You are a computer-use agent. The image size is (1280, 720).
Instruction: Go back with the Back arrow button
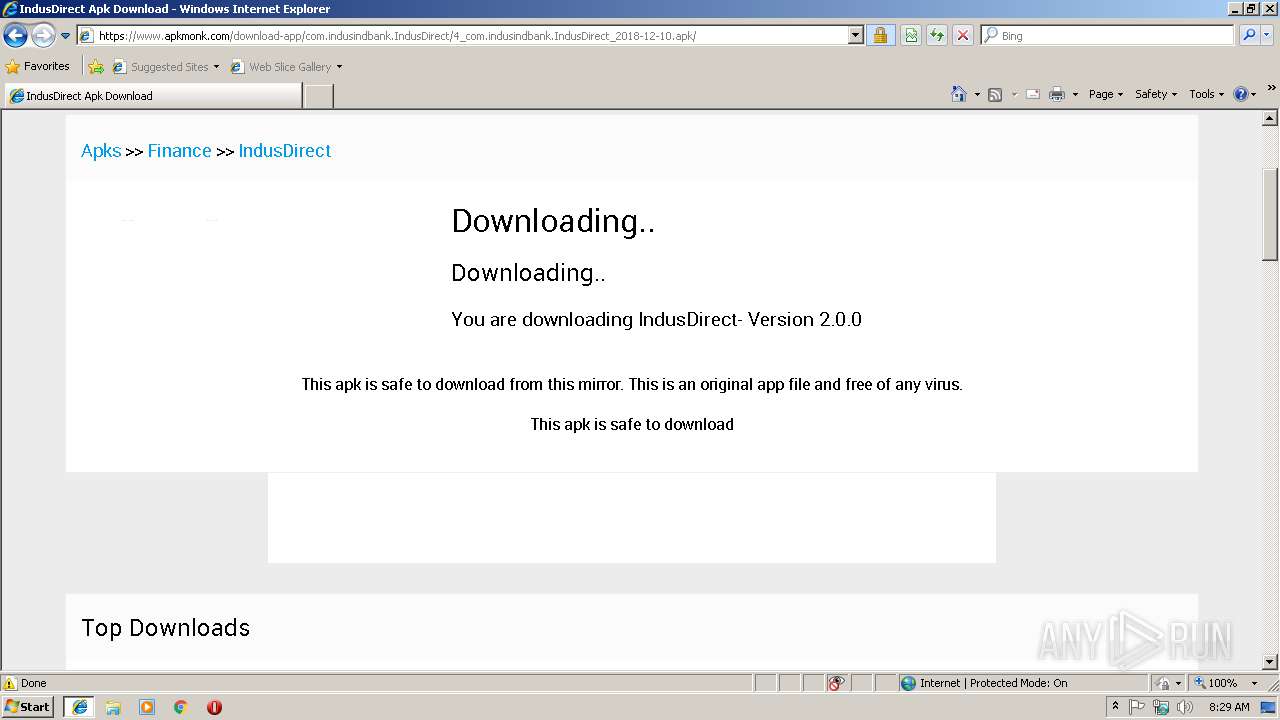[x=16, y=35]
